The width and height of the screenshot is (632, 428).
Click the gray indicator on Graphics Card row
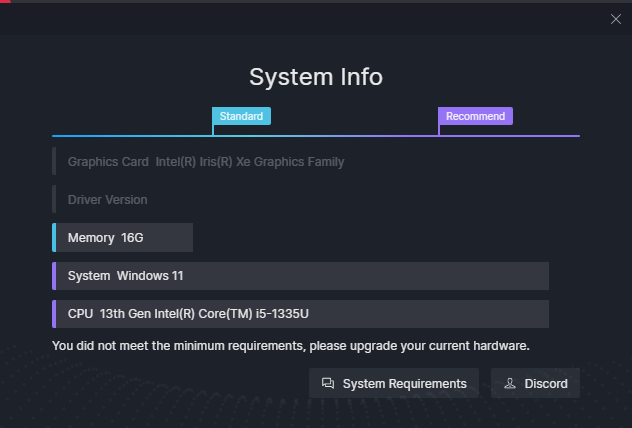54,162
